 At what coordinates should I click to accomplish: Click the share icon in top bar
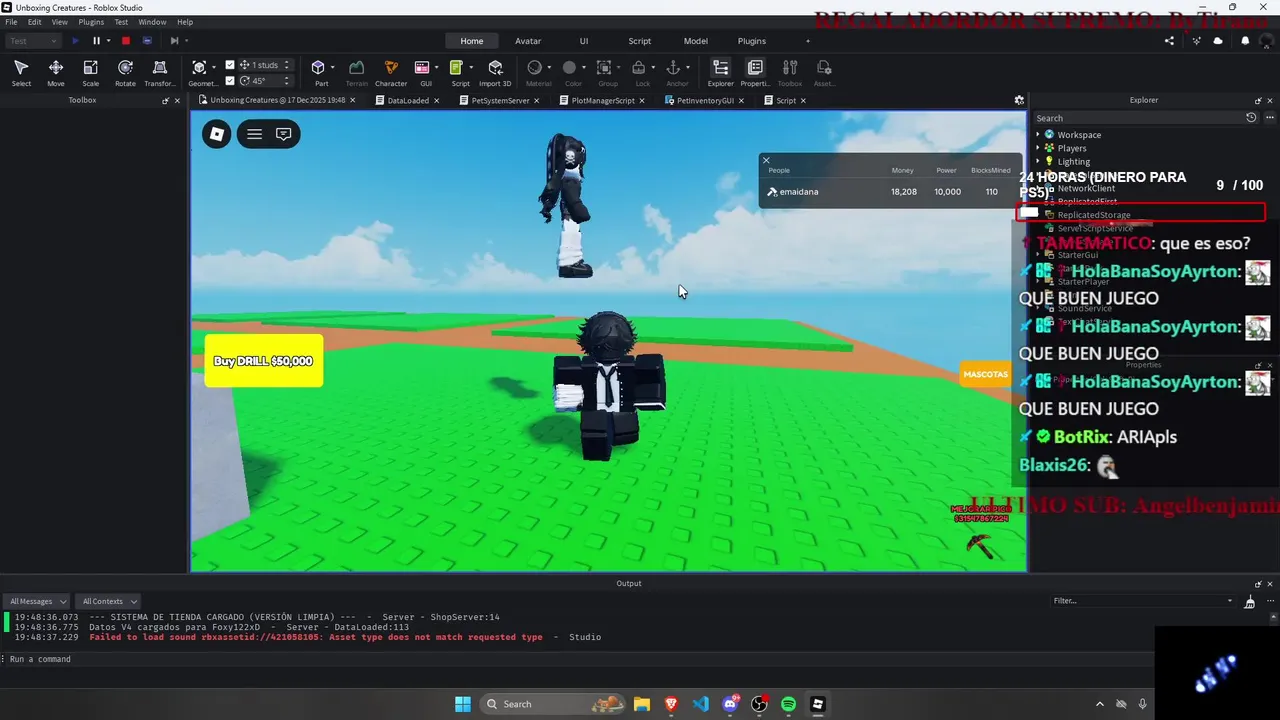(1170, 41)
